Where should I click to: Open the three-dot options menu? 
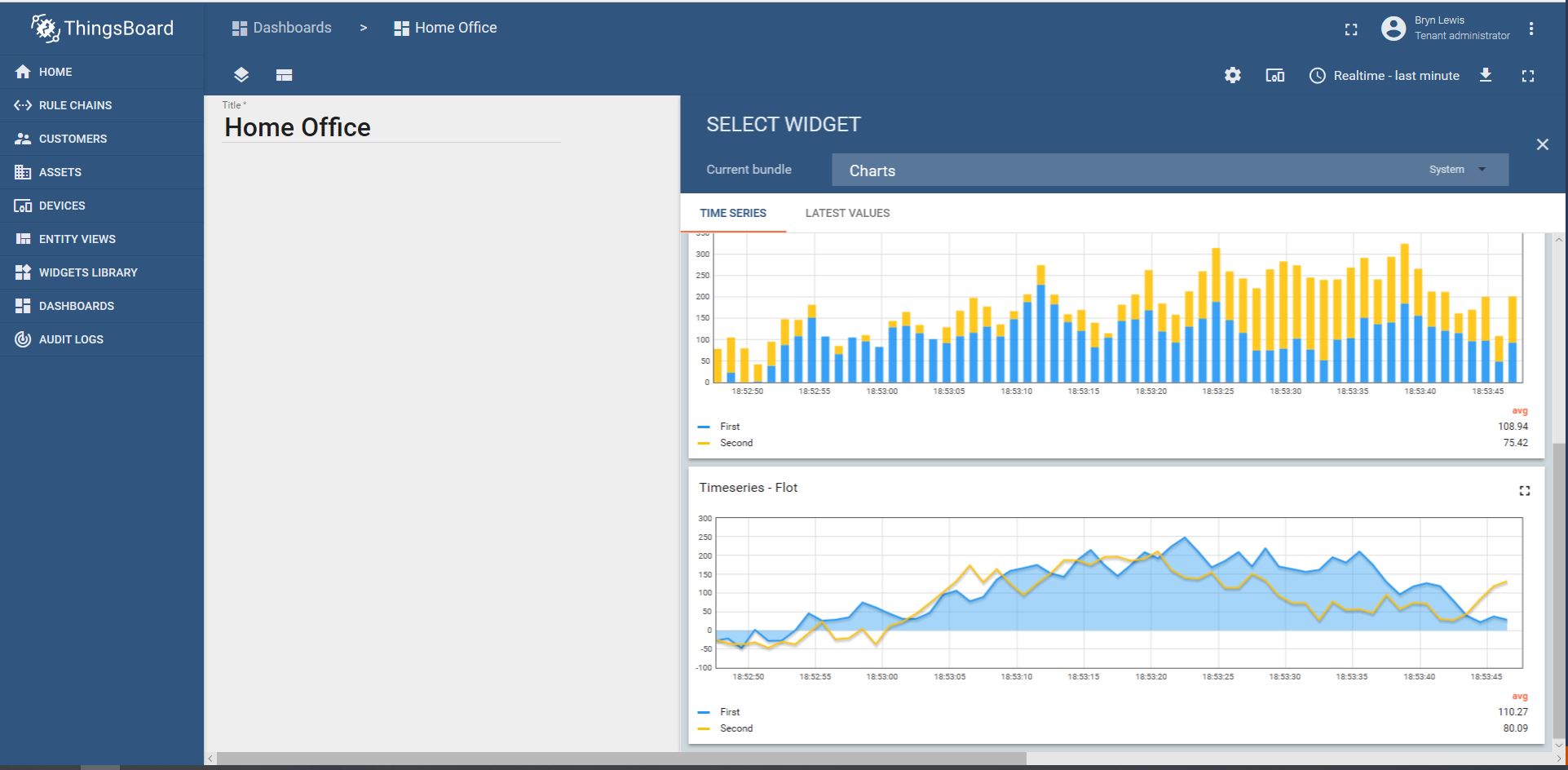coord(1531,28)
